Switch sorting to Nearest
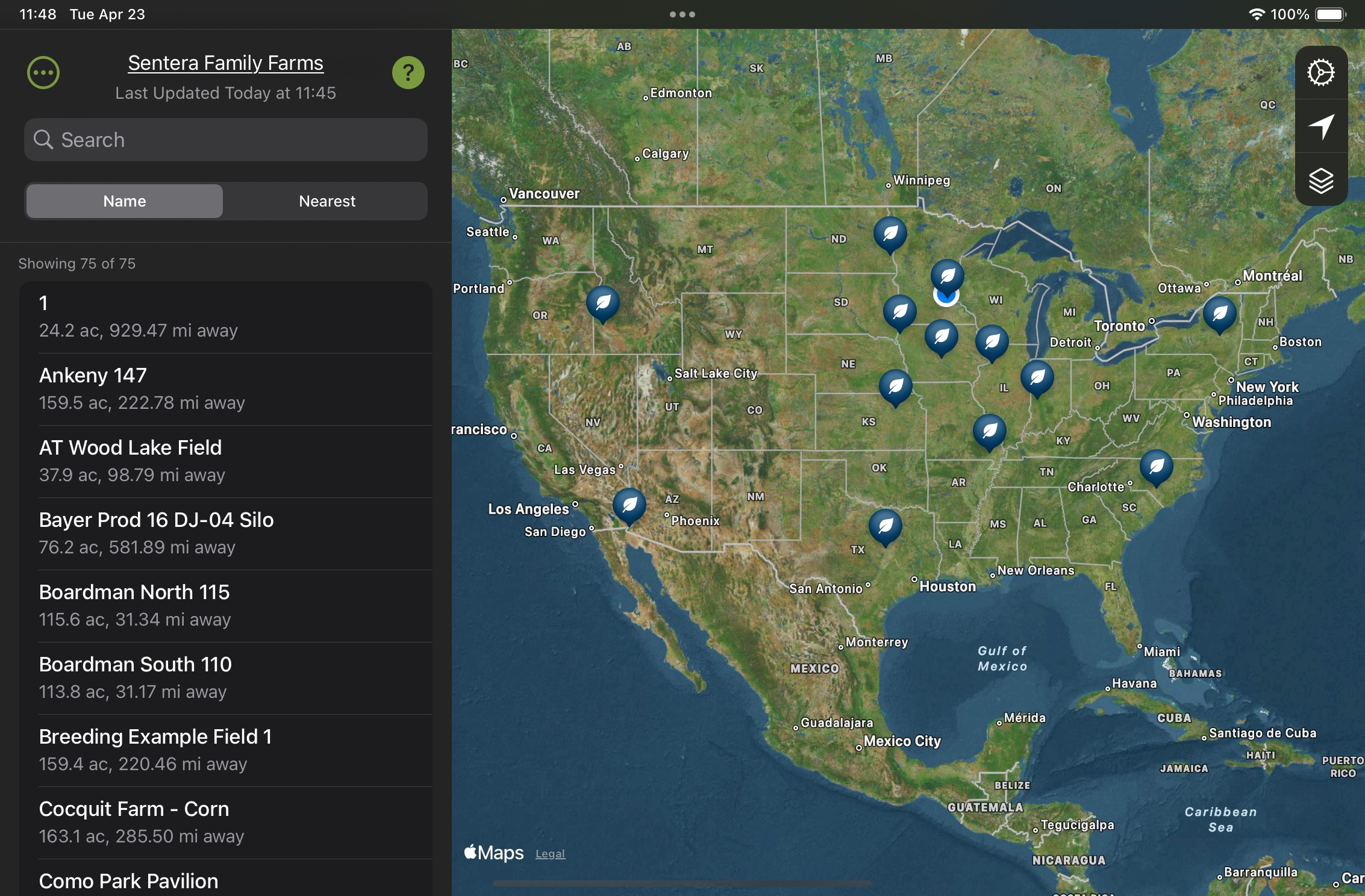 (327, 201)
